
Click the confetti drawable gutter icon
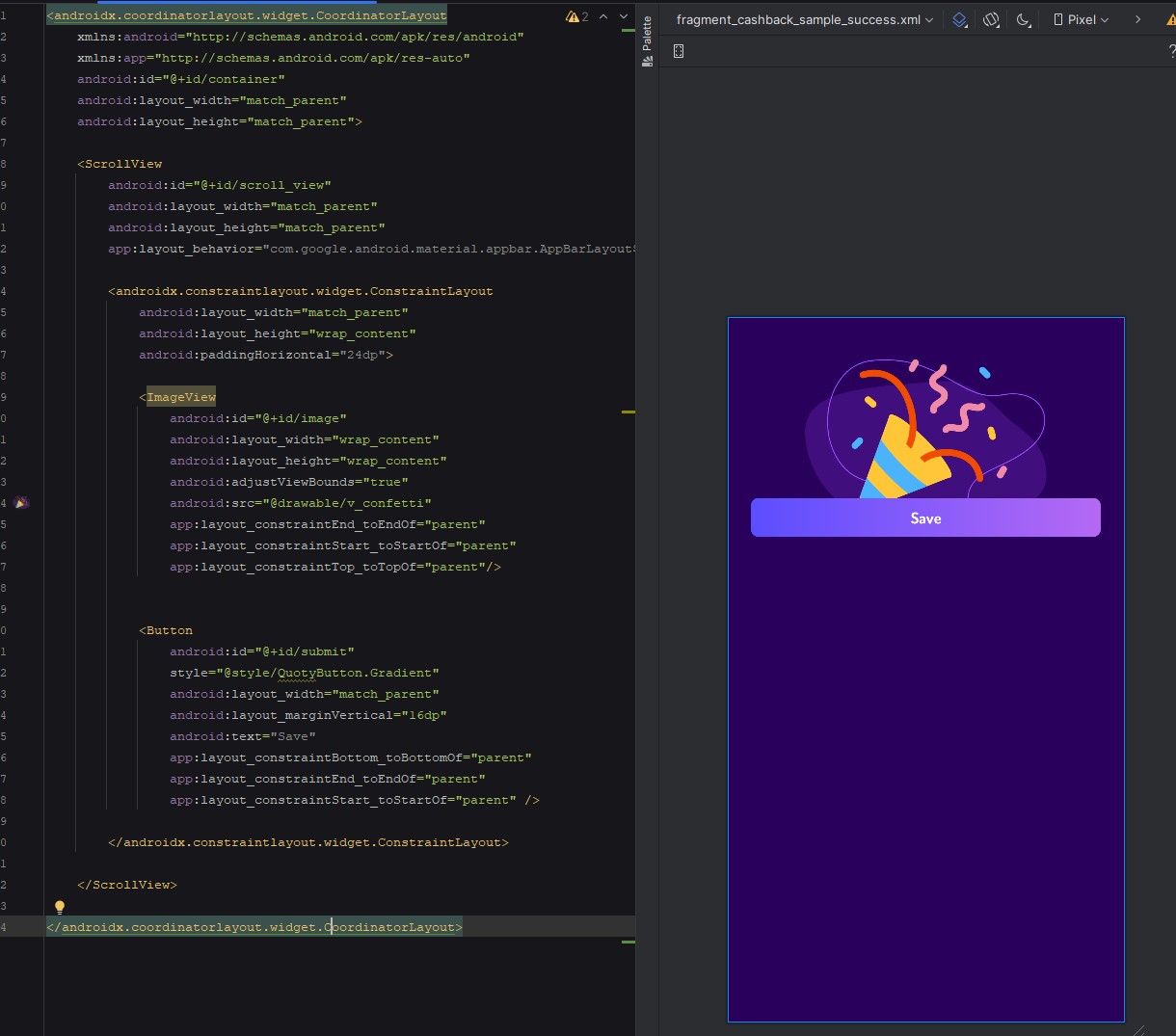pos(21,503)
